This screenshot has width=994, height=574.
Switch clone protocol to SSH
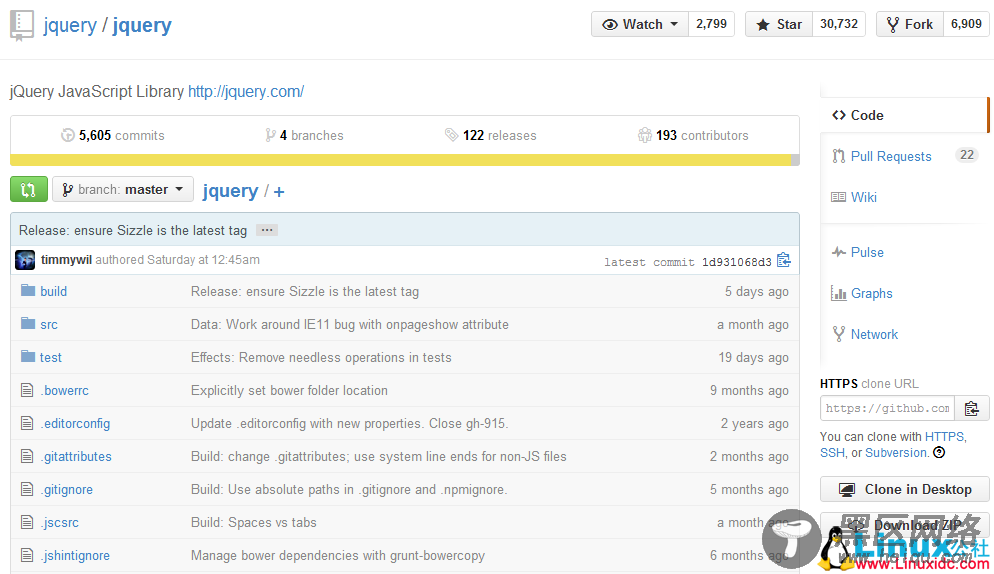[832, 452]
